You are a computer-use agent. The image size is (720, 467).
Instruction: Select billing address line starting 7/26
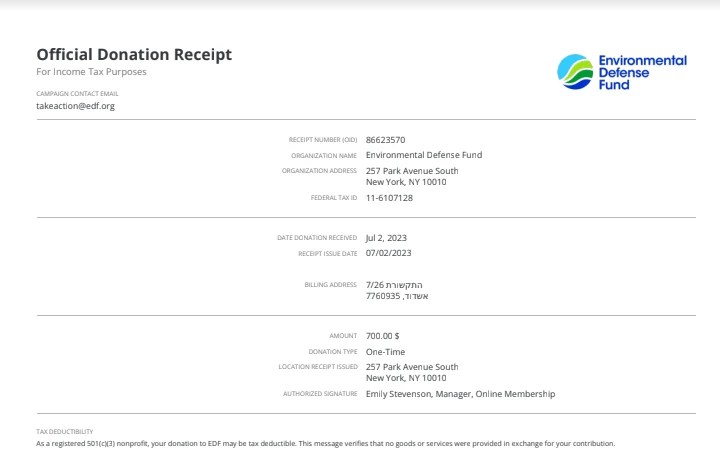[394, 285]
